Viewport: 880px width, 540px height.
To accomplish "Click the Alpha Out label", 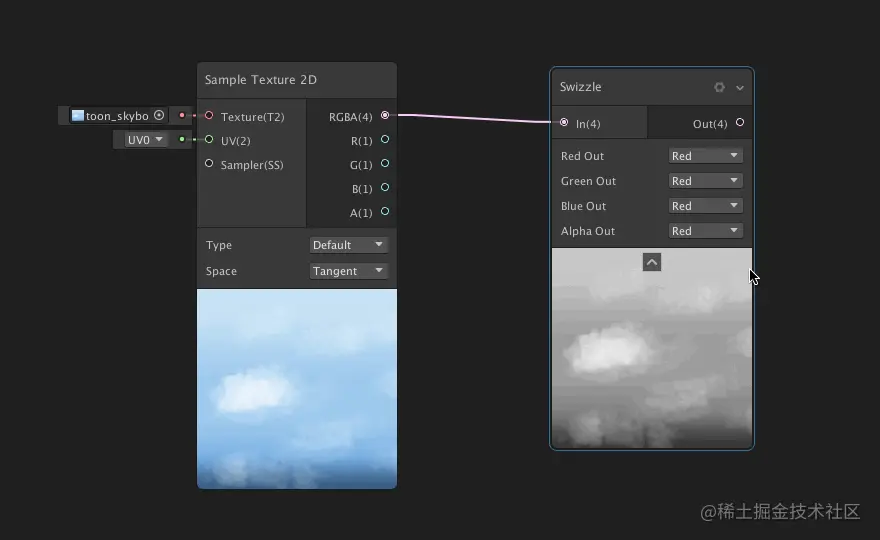I will coord(588,231).
